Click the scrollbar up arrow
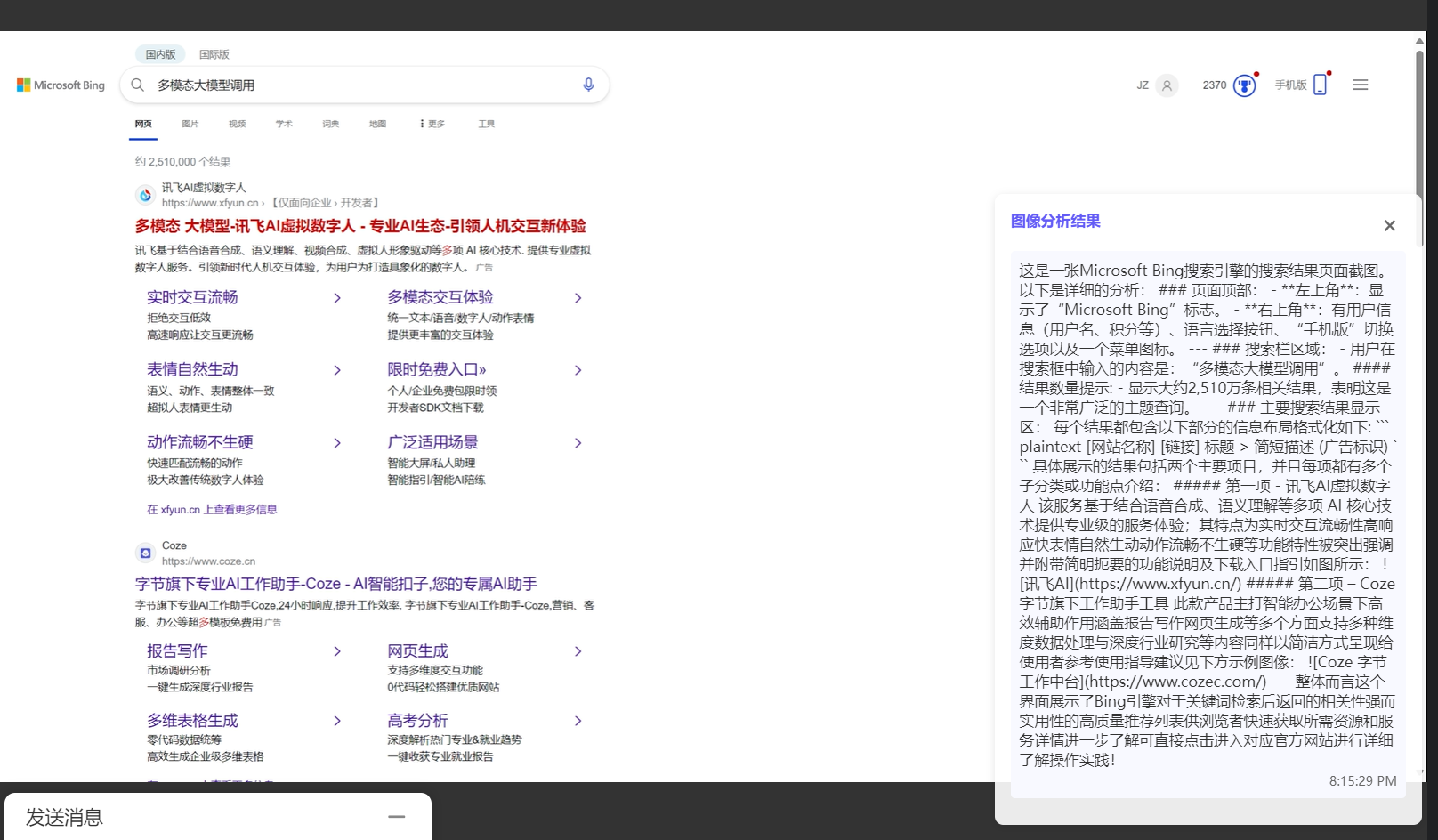 point(1420,40)
